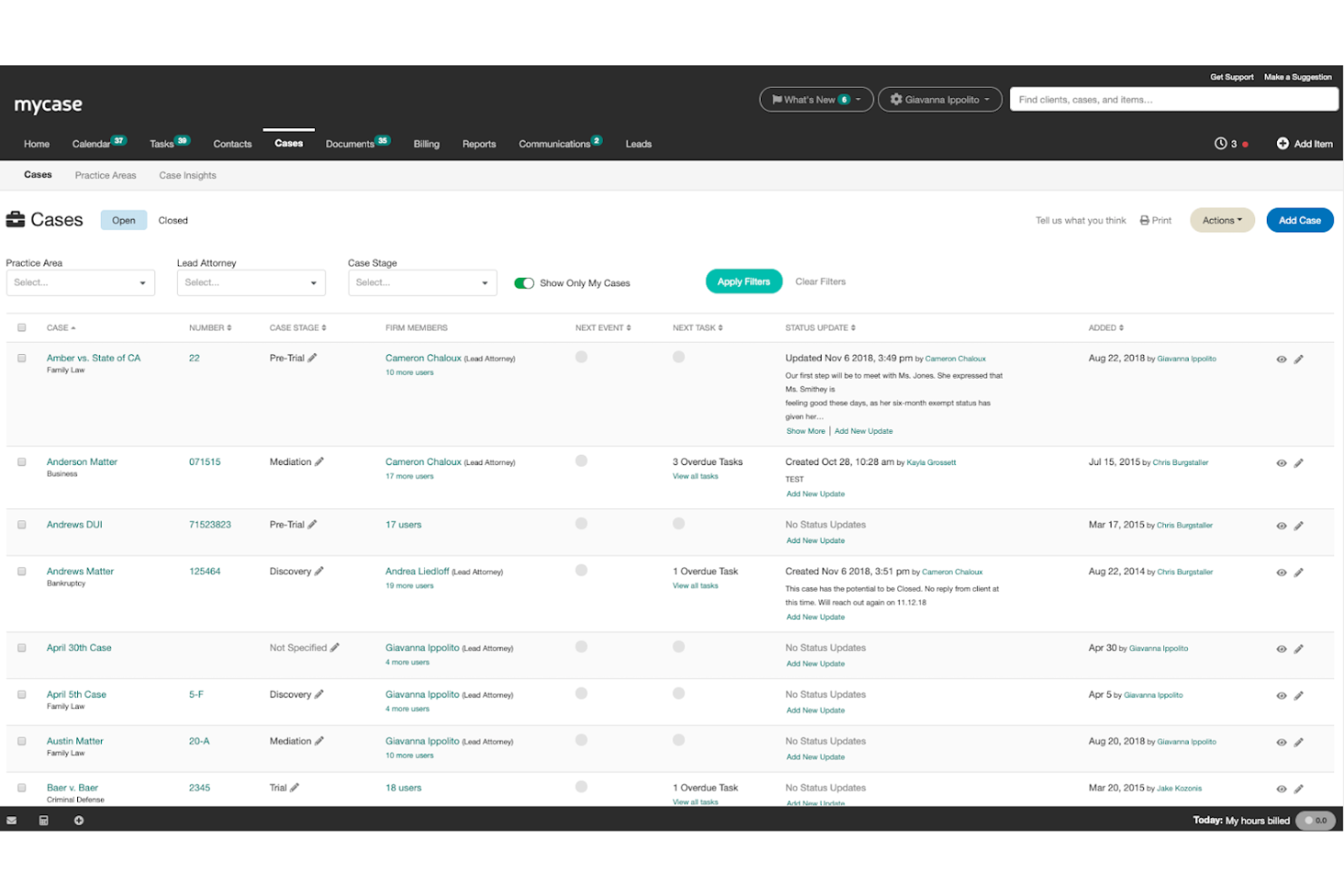The width and height of the screenshot is (1344, 896).
Task: Open Giavanna Ippolito account menu
Action: (940, 100)
